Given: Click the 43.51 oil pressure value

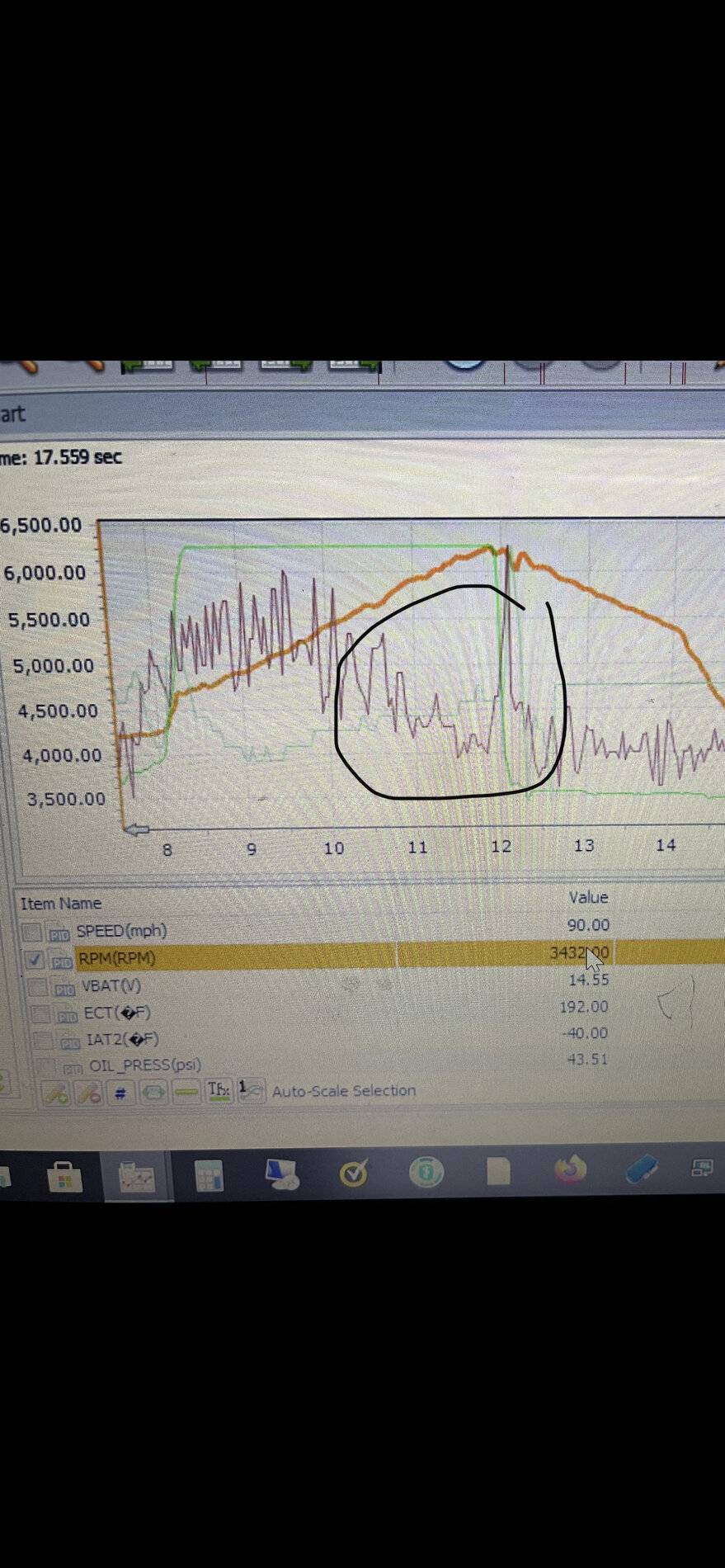Looking at the screenshot, I should [x=587, y=1059].
